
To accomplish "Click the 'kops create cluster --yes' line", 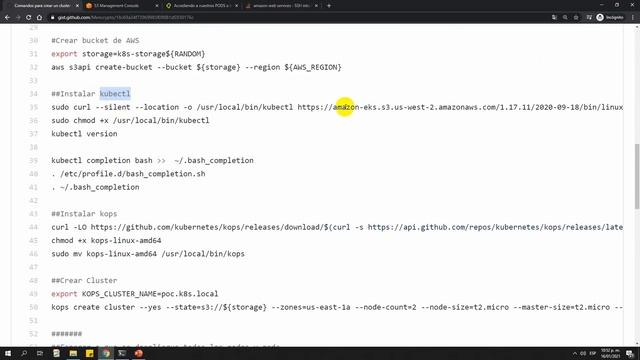I will click(x=337, y=307).
